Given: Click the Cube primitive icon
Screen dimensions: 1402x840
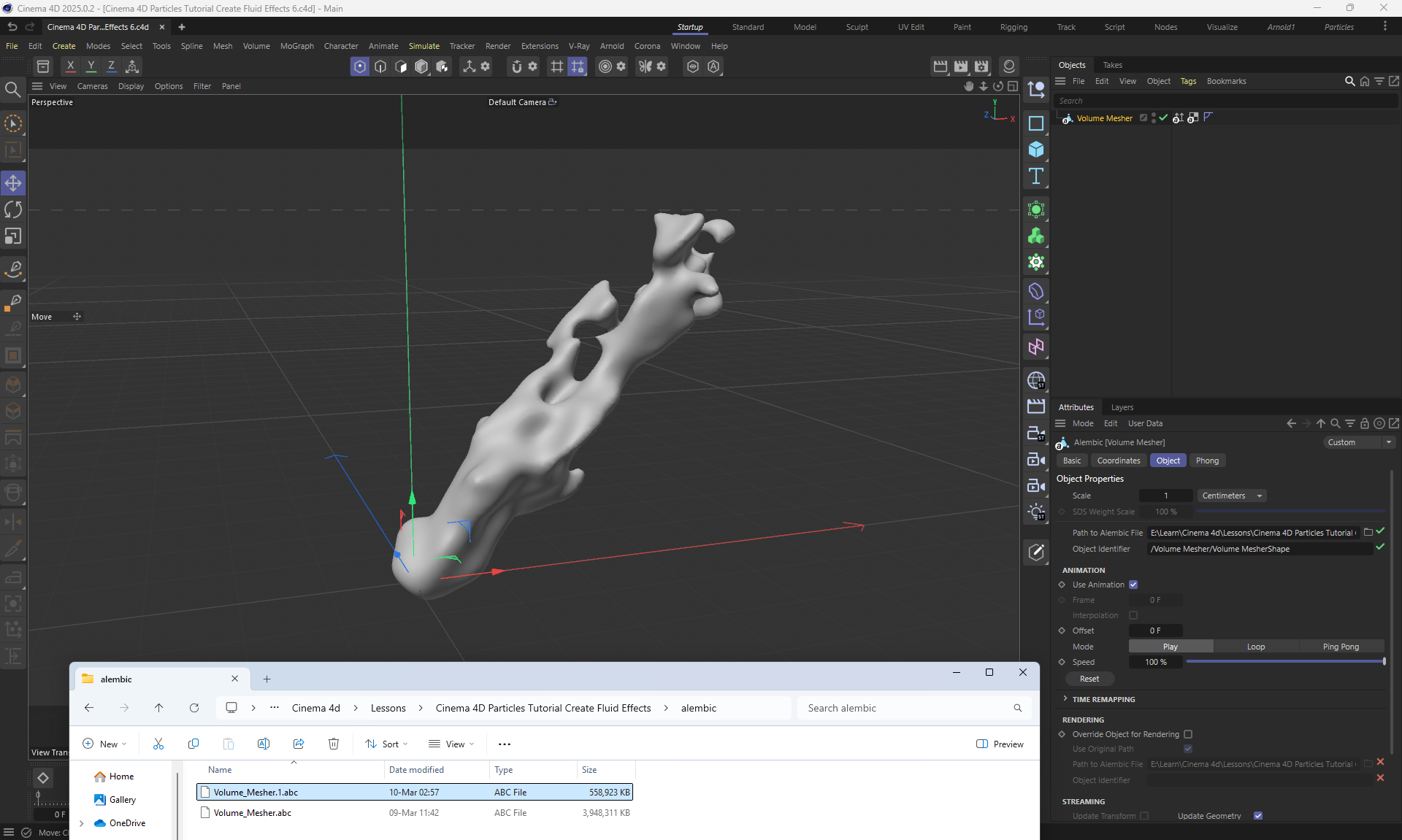Looking at the screenshot, I should tap(1035, 150).
